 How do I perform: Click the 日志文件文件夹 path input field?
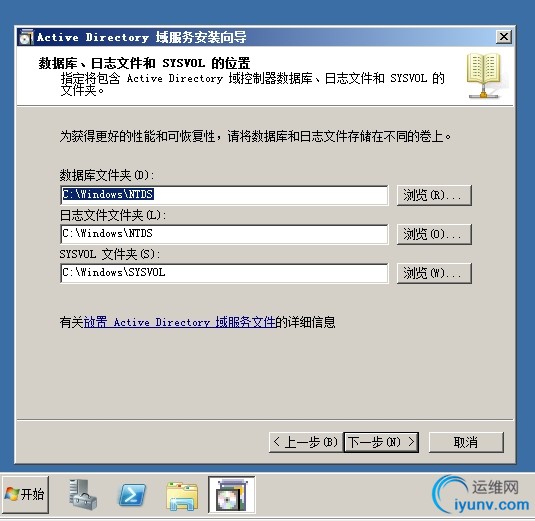(224, 234)
